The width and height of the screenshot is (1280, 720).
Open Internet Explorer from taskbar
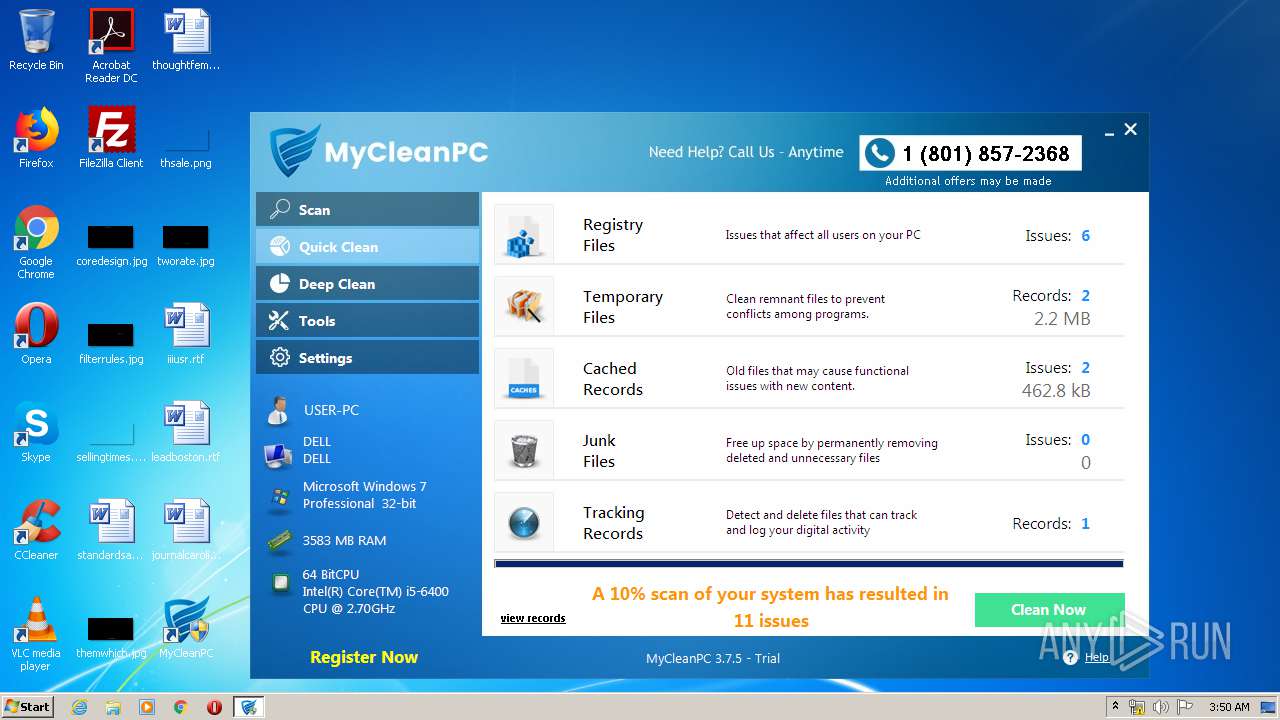79,707
